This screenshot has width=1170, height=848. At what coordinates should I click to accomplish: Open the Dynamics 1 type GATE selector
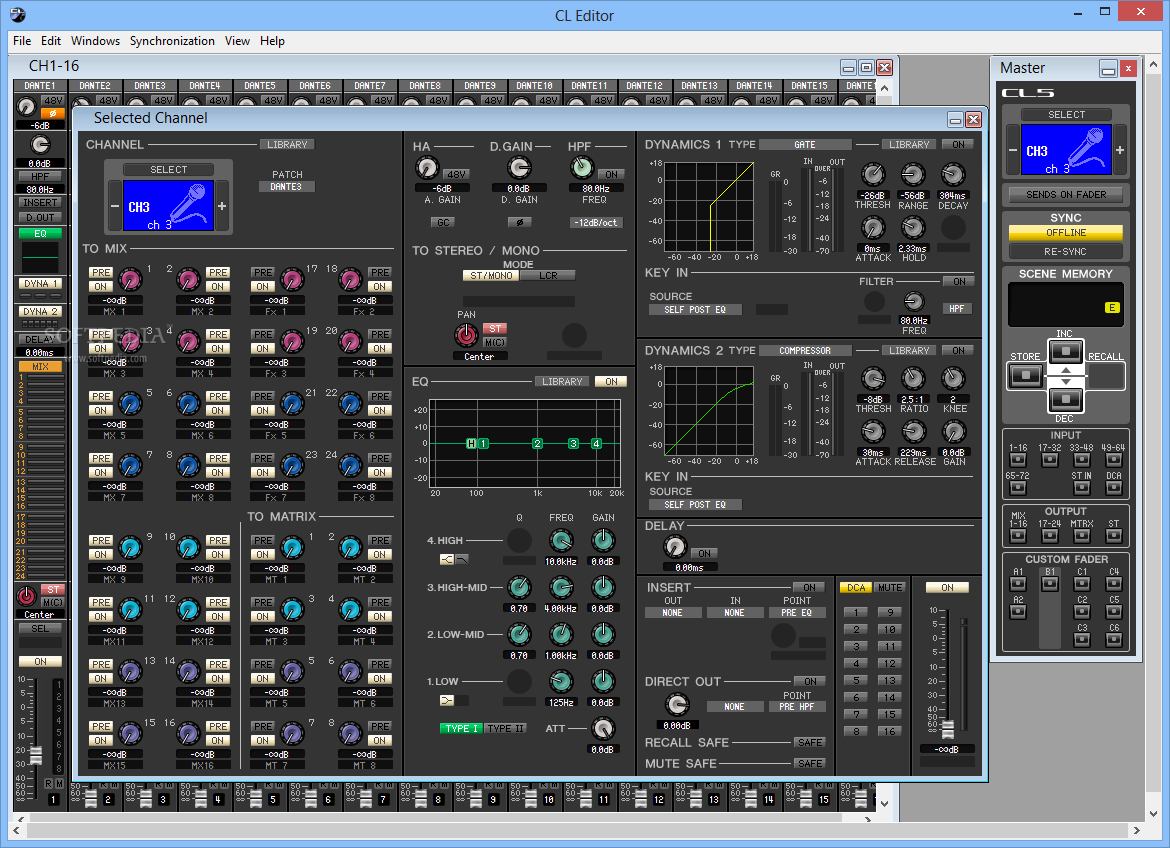click(805, 145)
